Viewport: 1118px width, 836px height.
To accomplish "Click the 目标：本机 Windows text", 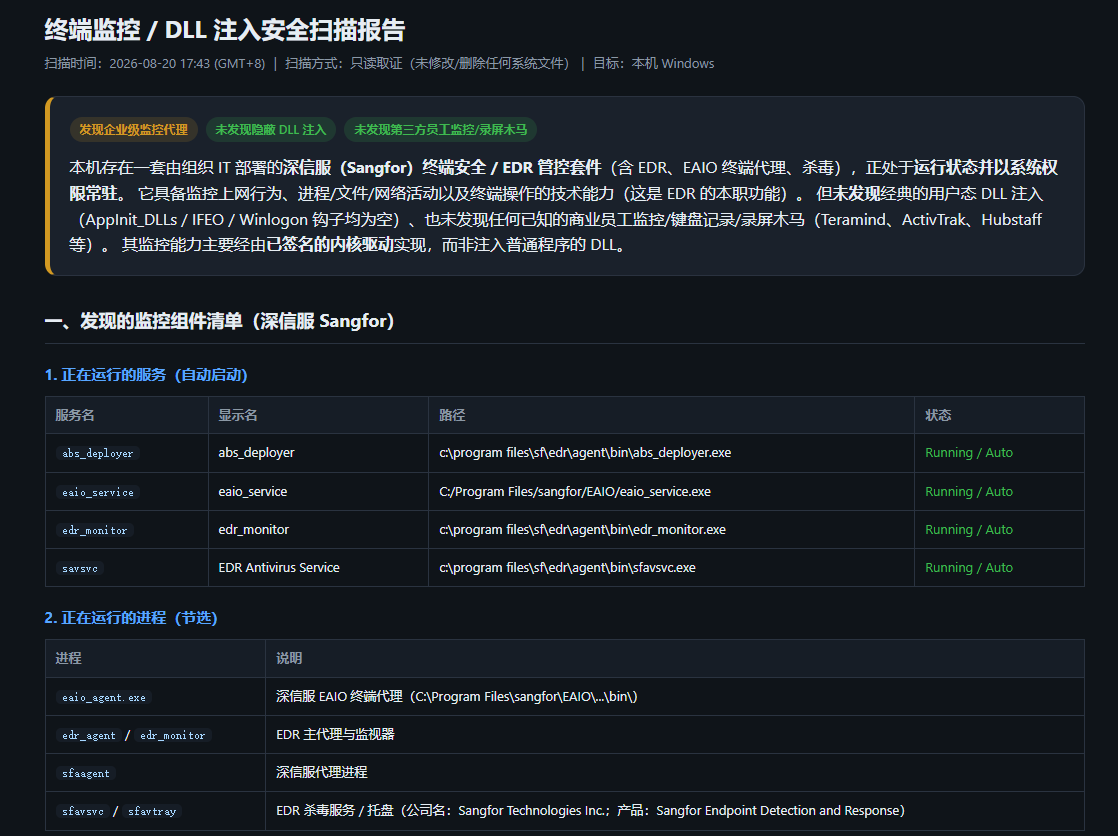I will click(654, 63).
